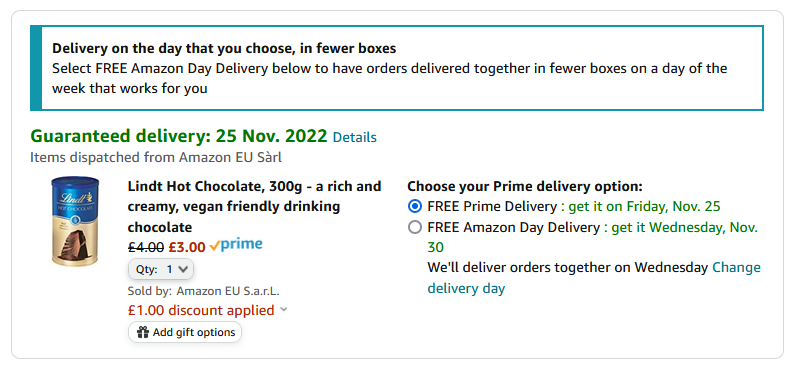Click Add gift options button

185,332
